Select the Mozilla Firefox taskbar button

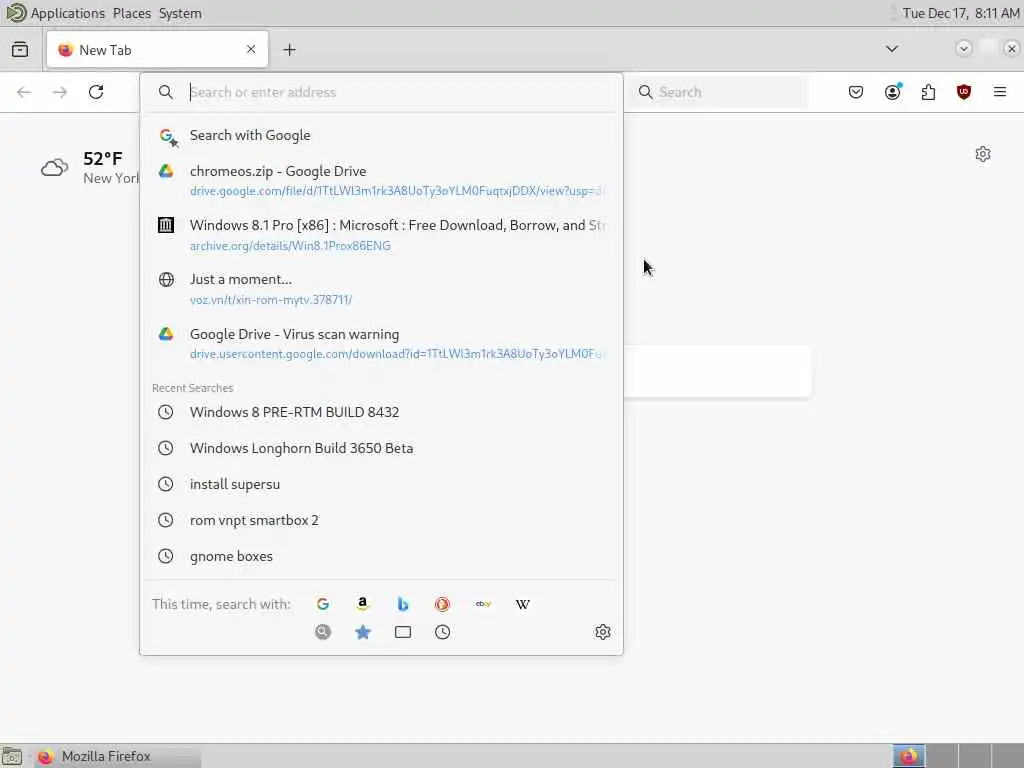(117, 756)
